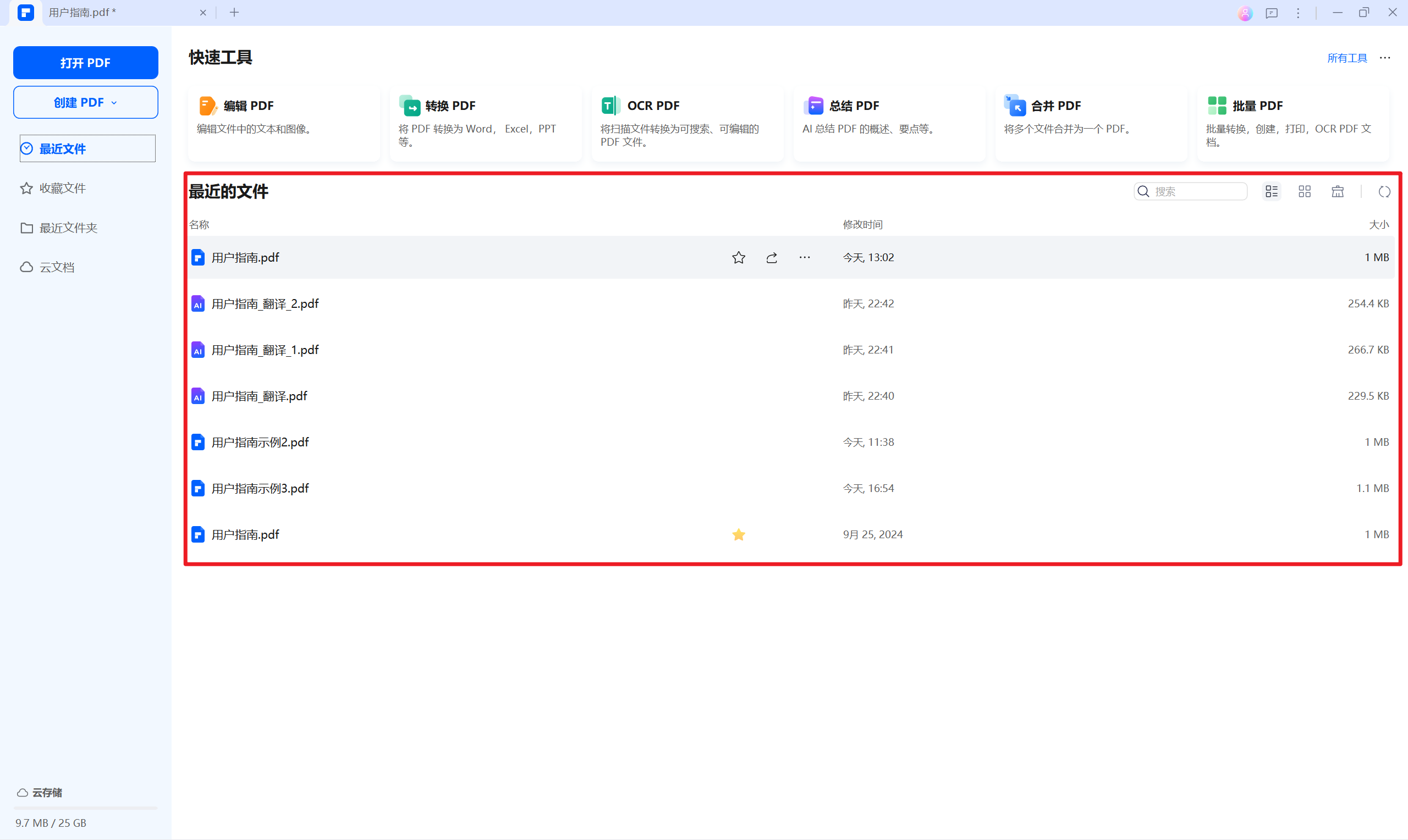
Task: Click the refresh recent files icon
Action: (x=1384, y=192)
